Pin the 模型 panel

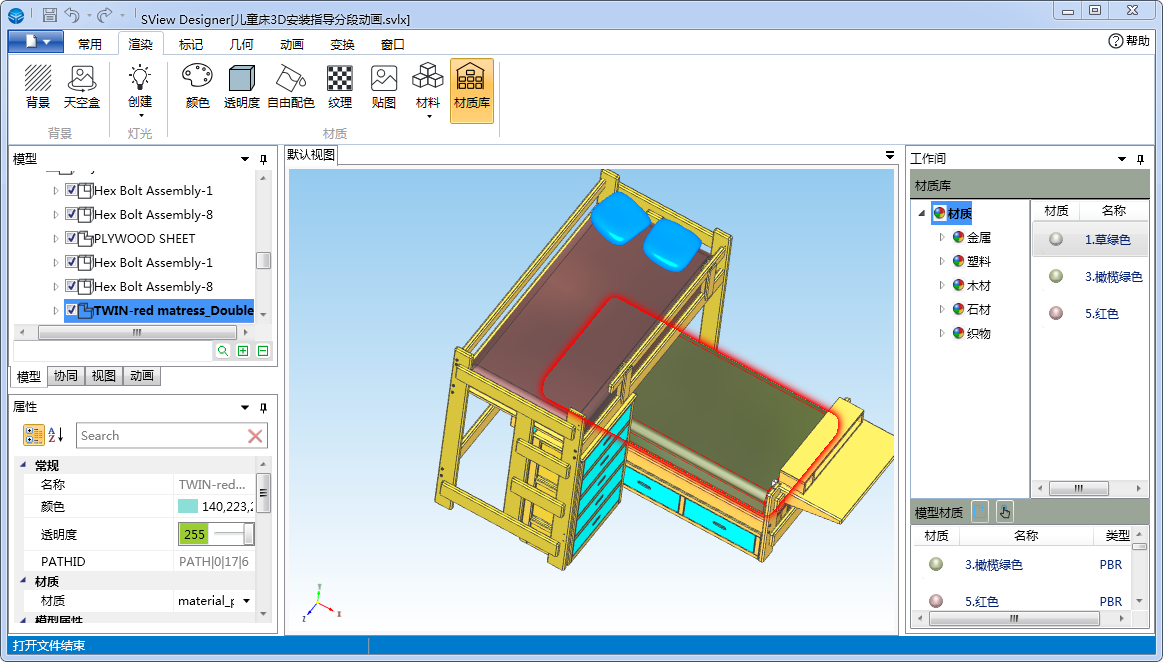click(263, 159)
